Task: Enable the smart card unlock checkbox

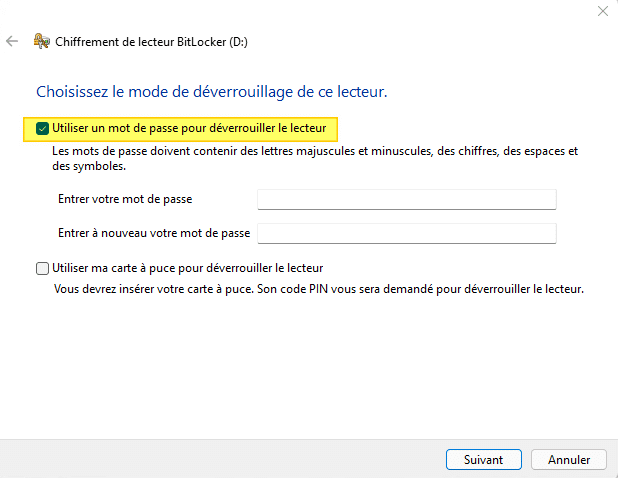Action: click(42, 268)
